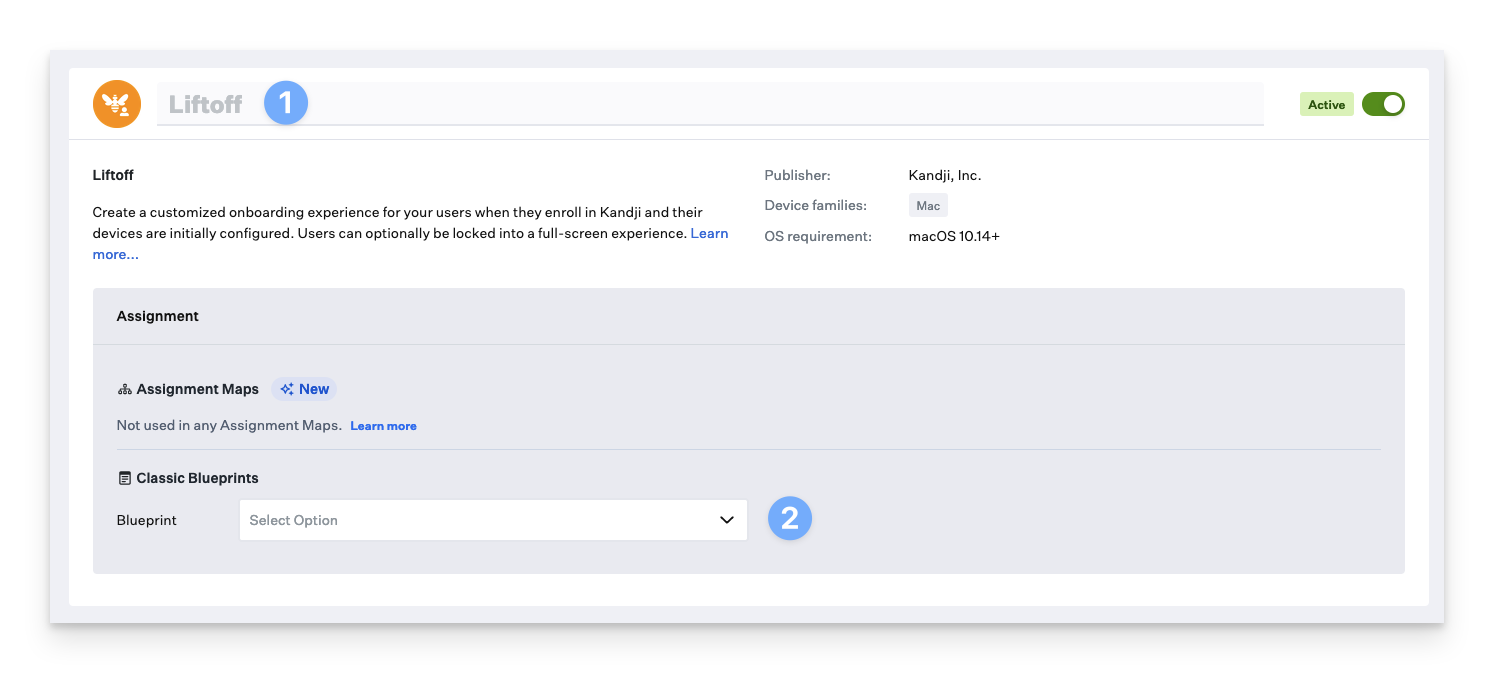Click the sparkle icon in New badge
This screenshot has width=1494, height=673.
point(287,389)
